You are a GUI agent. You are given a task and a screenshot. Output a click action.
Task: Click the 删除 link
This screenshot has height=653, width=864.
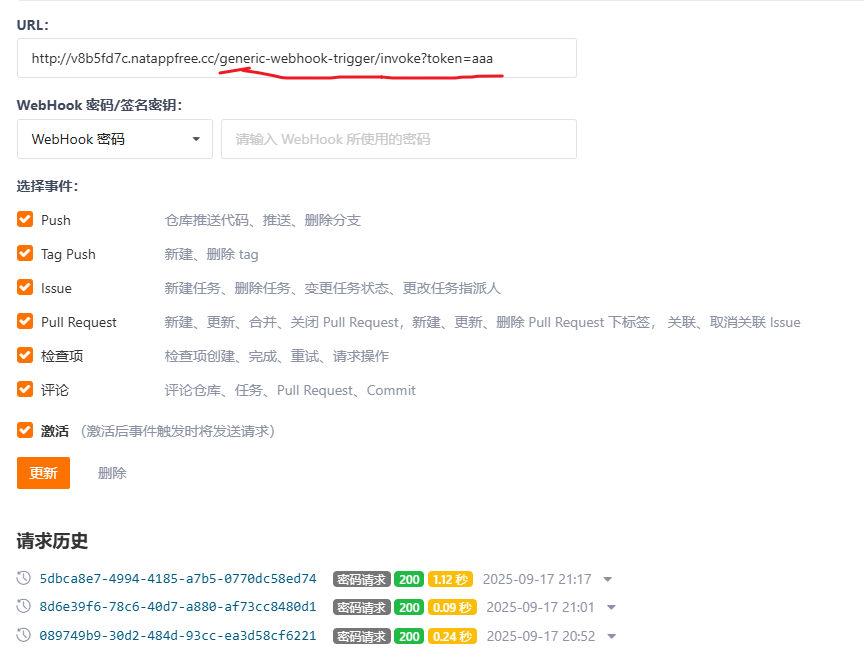(112, 473)
